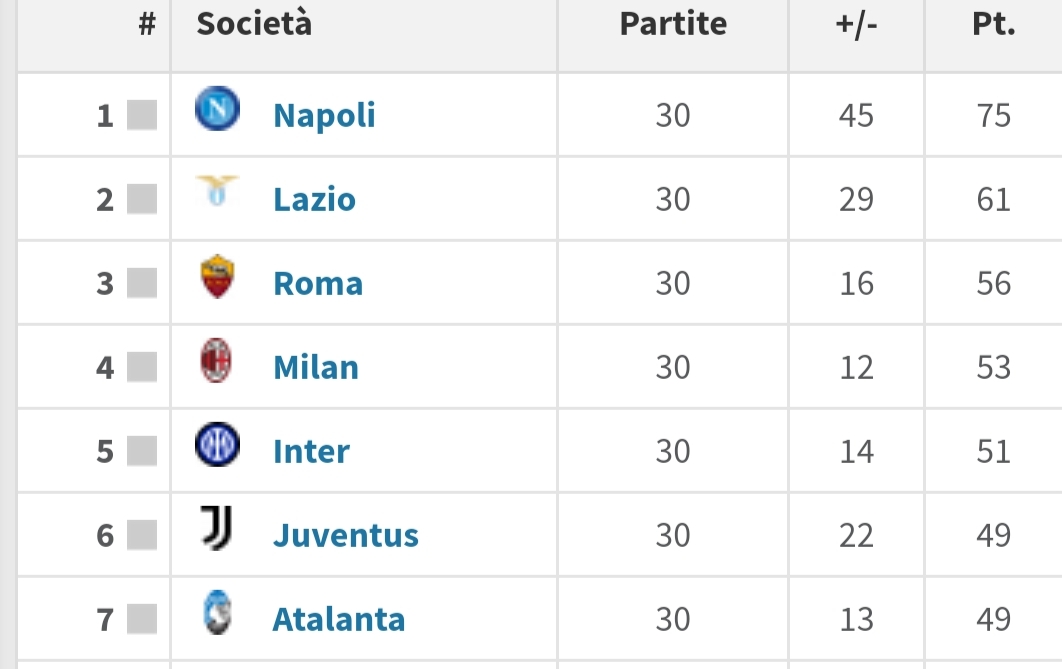Click the Roma club crest icon
The image size is (1062, 669).
pos(217,276)
